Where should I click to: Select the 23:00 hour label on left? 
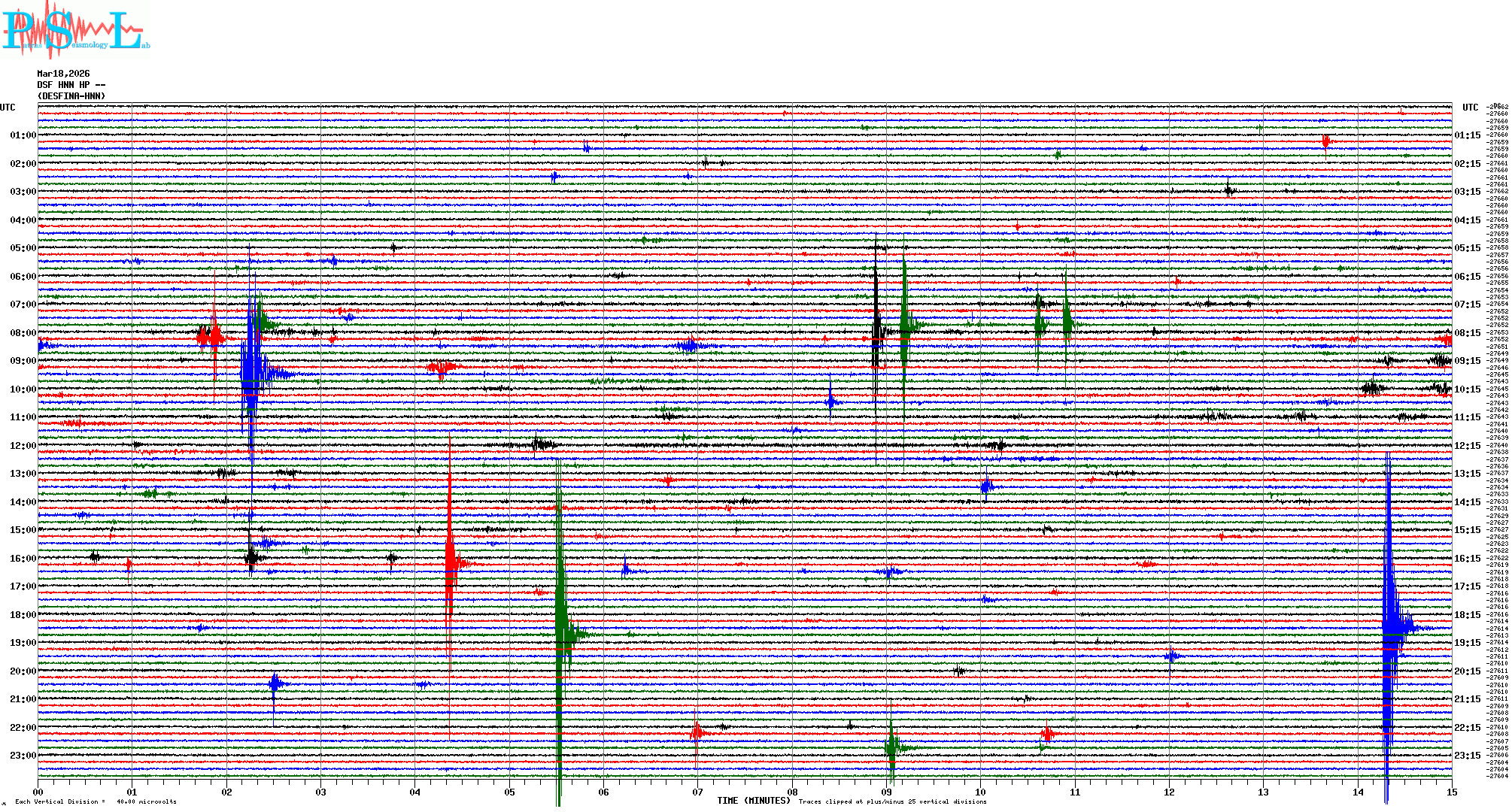point(23,756)
